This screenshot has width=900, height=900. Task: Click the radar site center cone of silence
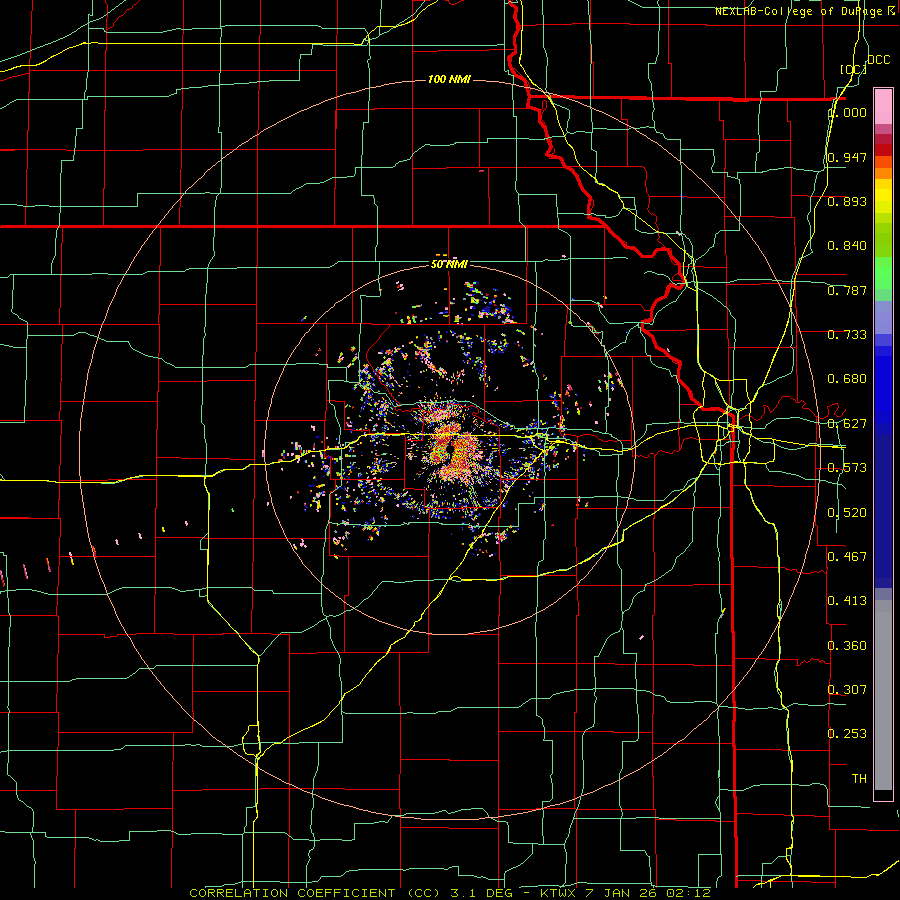[x=451, y=451]
